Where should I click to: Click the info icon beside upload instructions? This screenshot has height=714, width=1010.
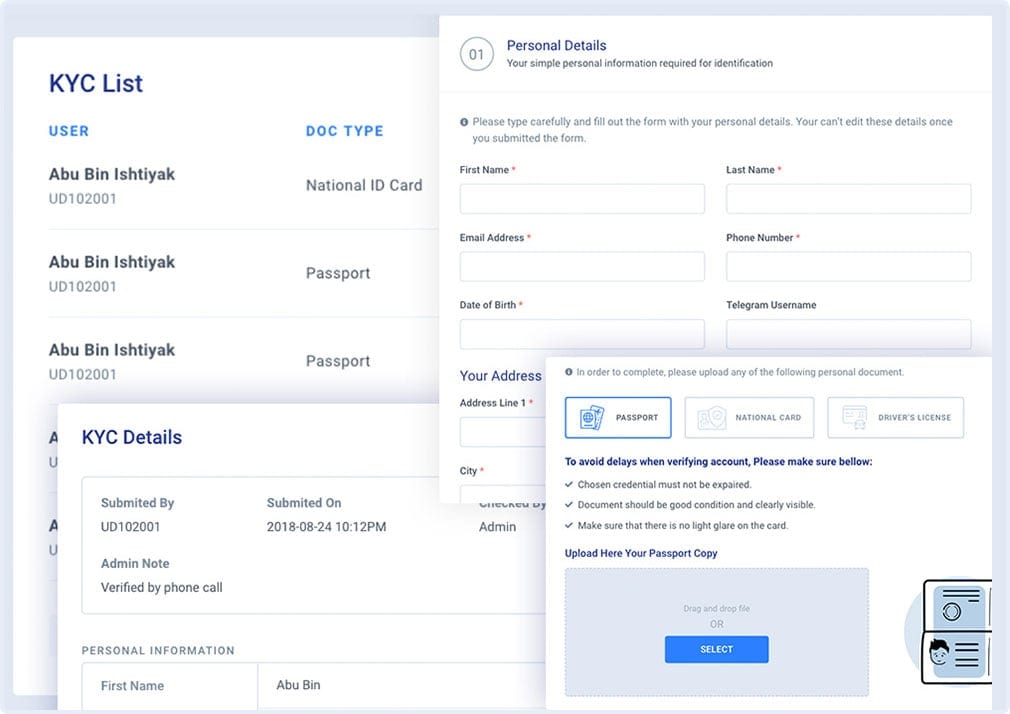pyautogui.click(x=569, y=372)
